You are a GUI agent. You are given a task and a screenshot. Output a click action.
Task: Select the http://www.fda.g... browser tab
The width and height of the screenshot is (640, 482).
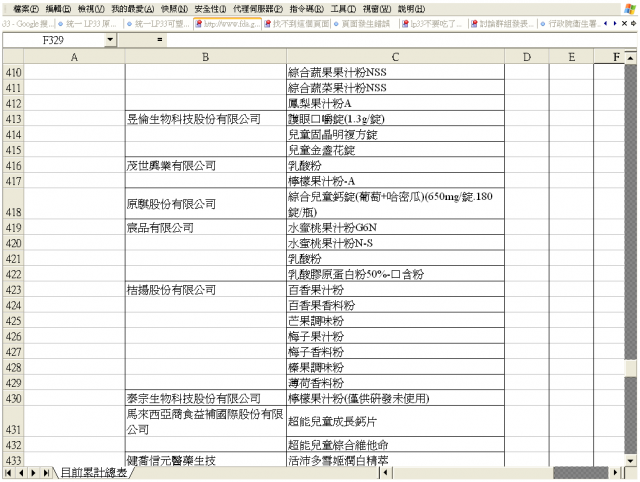pos(227,24)
